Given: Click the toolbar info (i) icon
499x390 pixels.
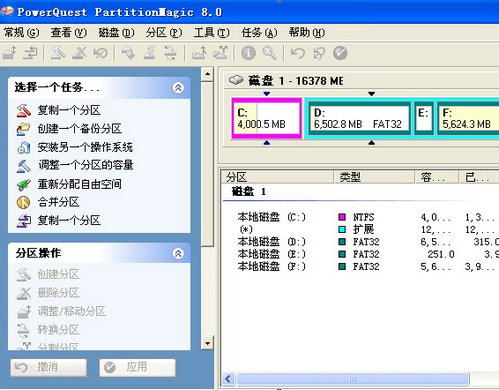Looking at the screenshot, I should coord(248,53).
